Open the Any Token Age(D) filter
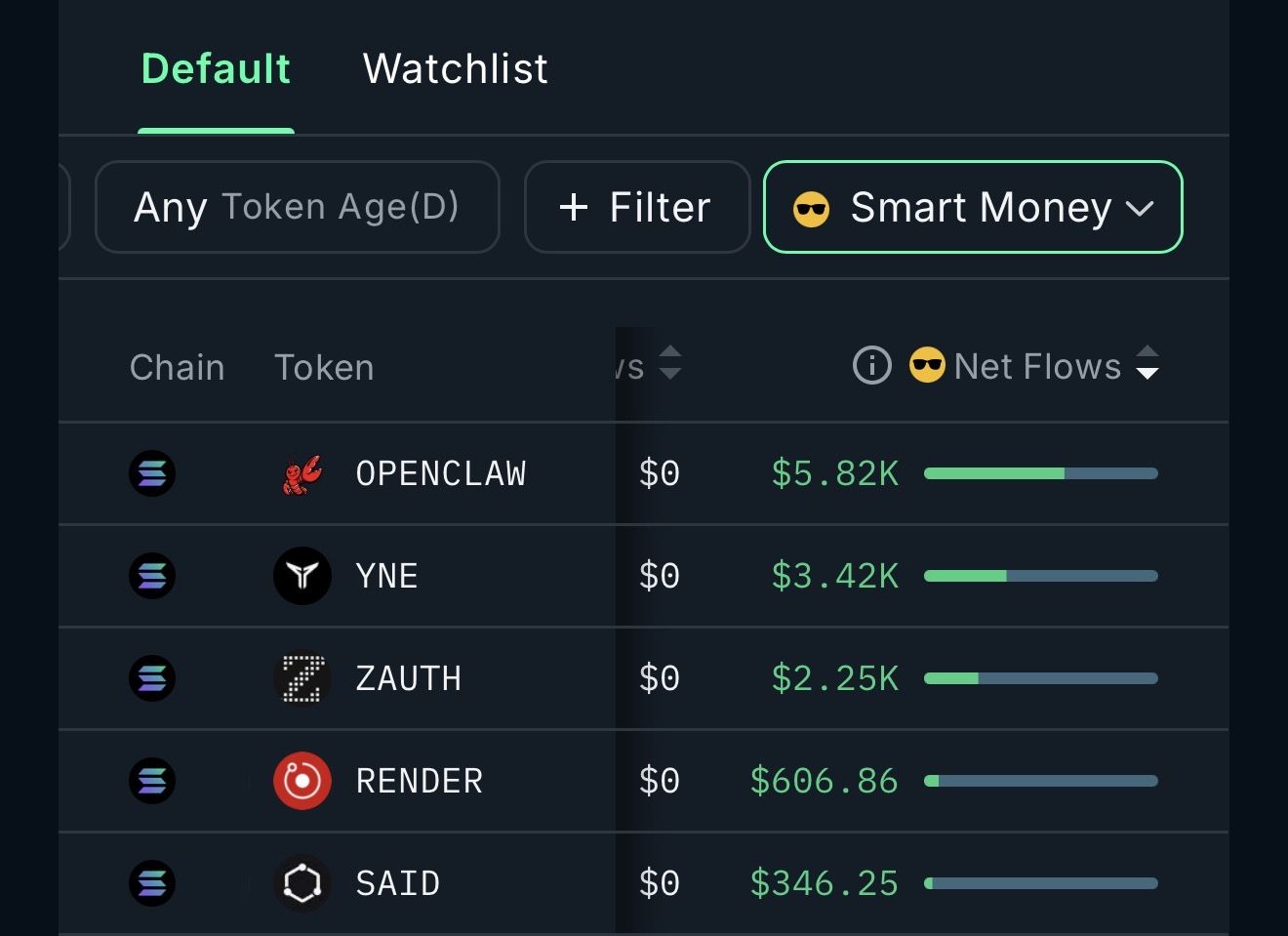 tap(297, 207)
